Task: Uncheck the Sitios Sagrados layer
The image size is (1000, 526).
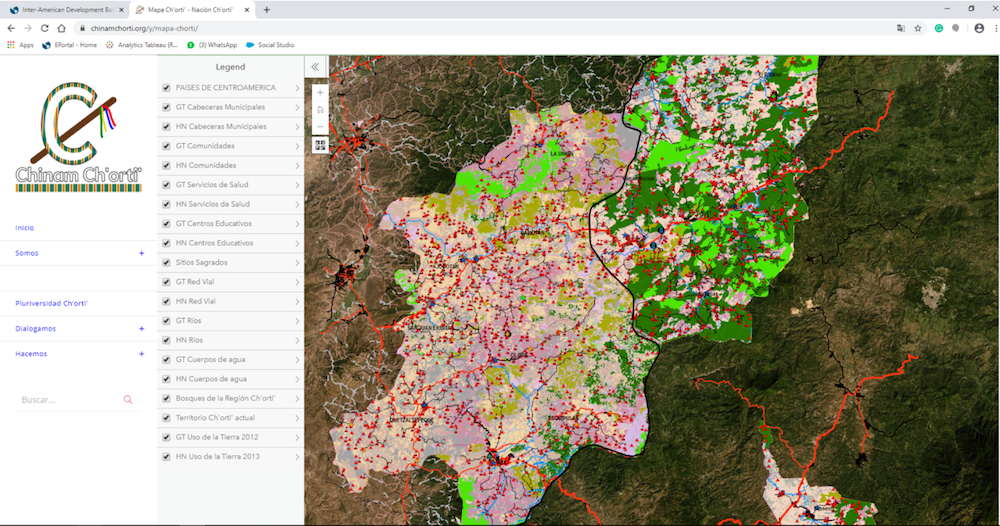Action: 166,262
